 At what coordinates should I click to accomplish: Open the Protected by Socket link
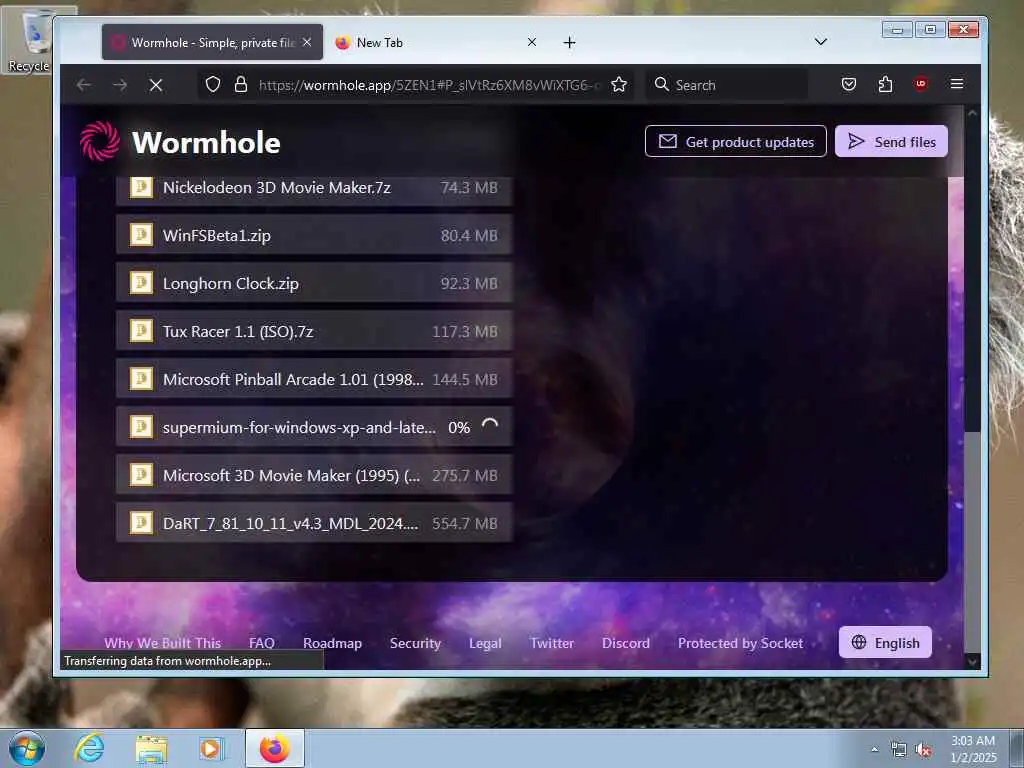(740, 643)
